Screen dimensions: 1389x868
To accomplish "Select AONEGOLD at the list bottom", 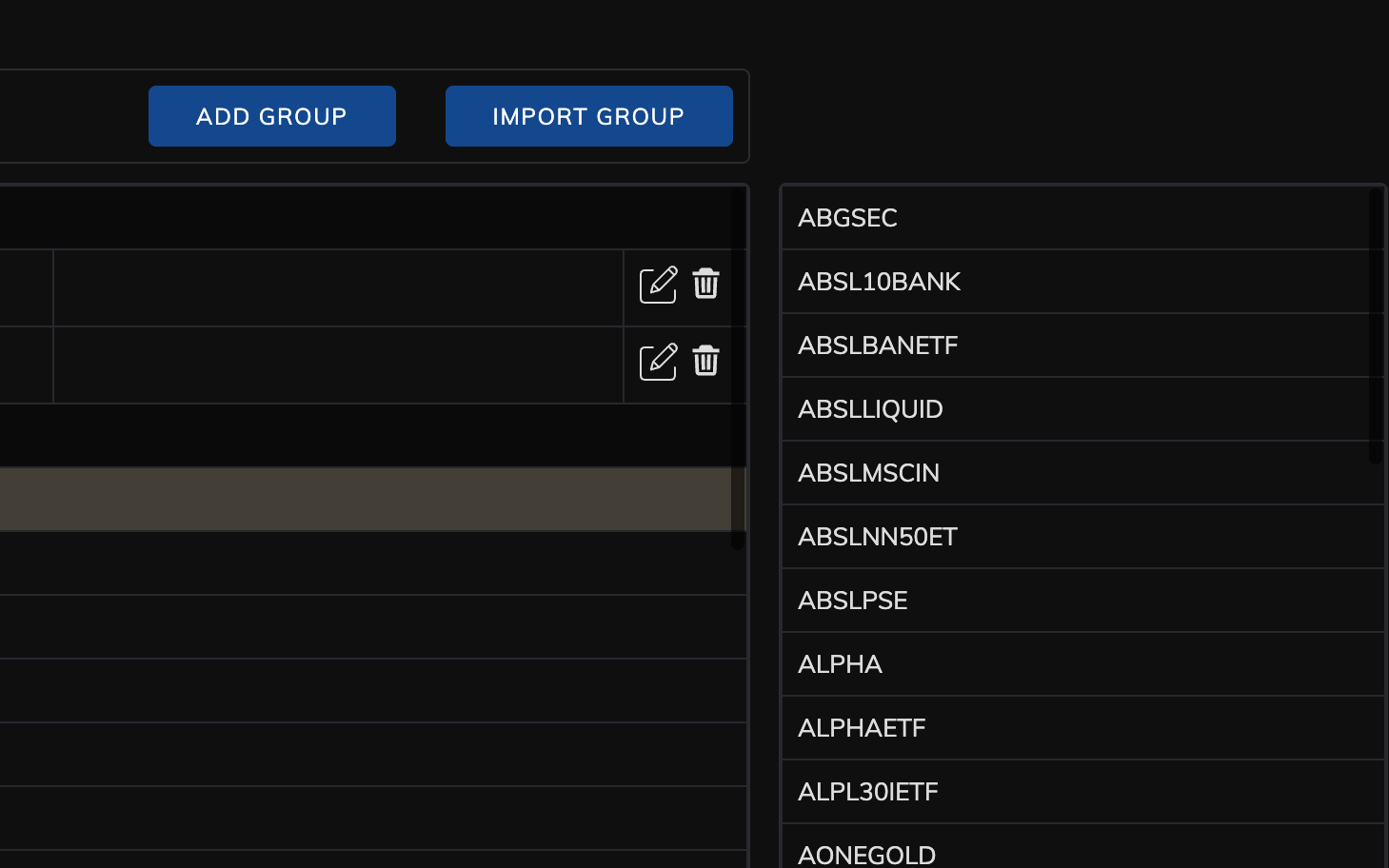I will pyautogui.click(x=1082, y=847).
